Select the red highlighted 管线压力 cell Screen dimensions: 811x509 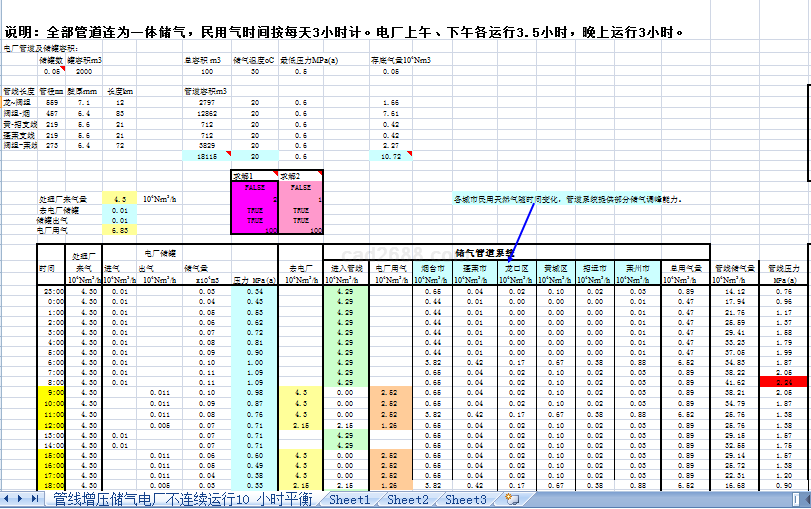(783, 382)
